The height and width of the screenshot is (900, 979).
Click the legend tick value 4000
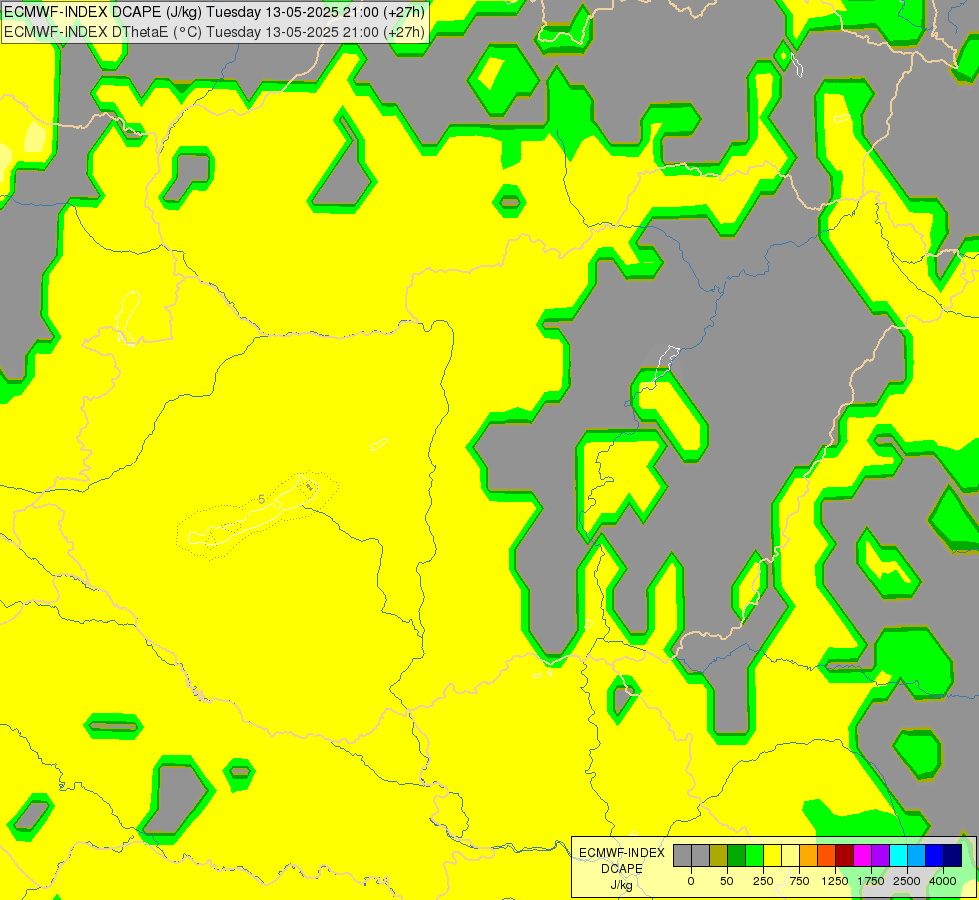(943, 881)
